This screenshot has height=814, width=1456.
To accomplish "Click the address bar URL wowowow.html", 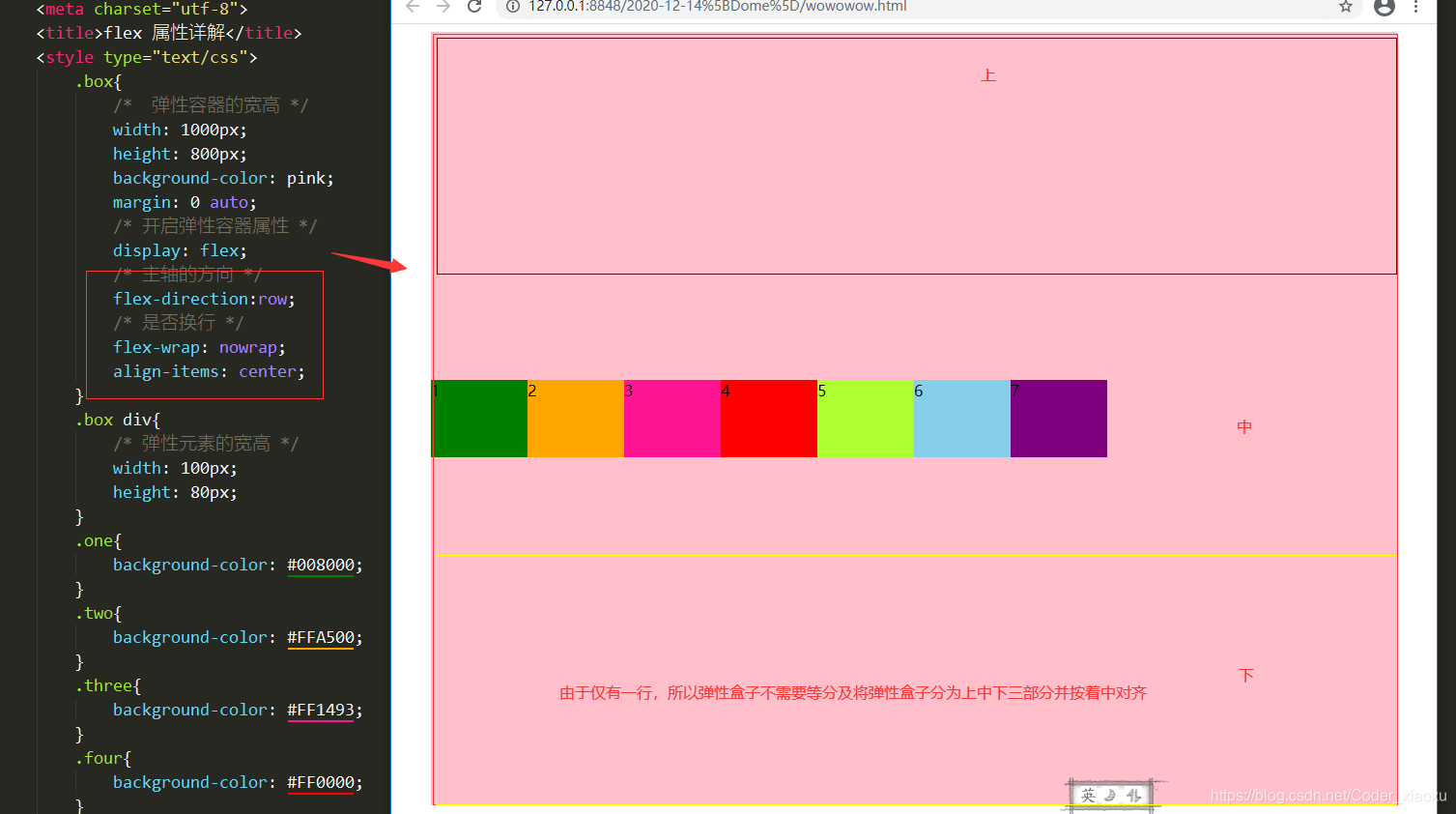I will click(x=717, y=6).
